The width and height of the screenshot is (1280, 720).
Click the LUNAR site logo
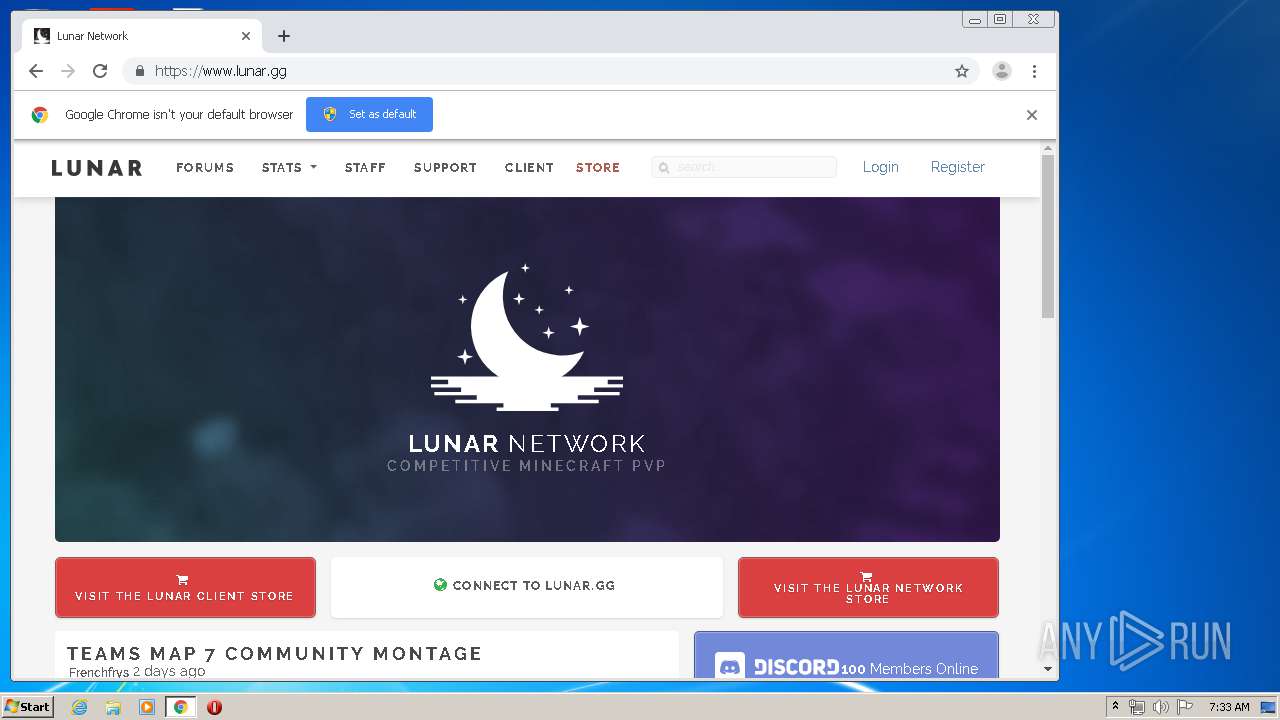coord(97,168)
